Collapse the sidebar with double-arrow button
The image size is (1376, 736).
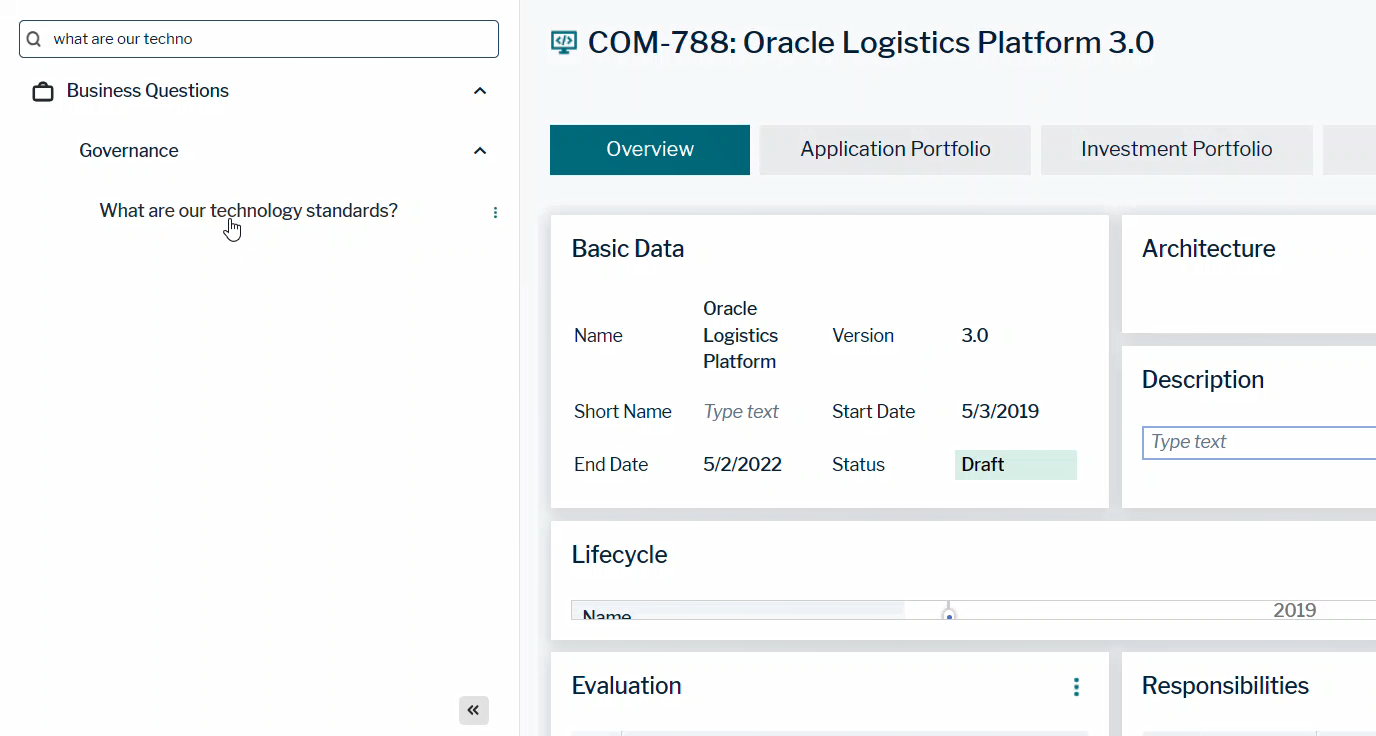tap(474, 710)
